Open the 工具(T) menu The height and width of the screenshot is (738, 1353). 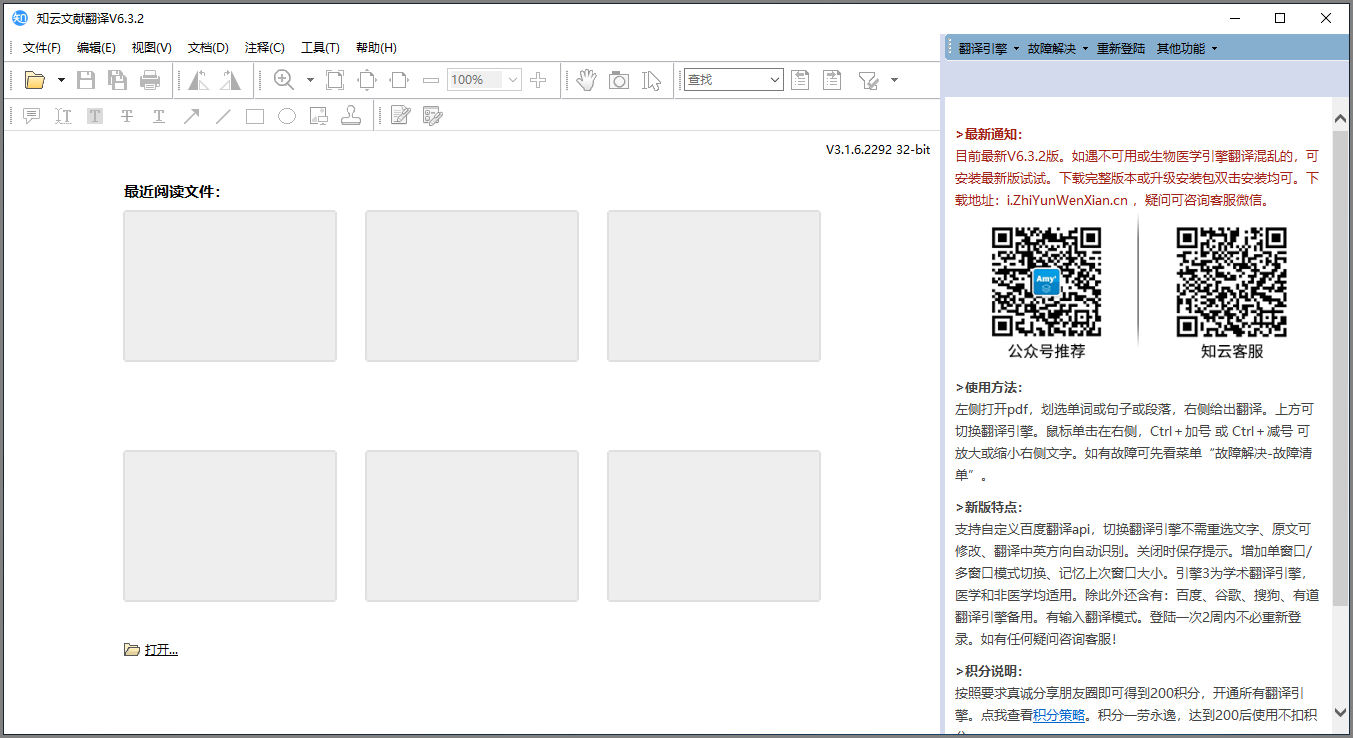(x=321, y=48)
